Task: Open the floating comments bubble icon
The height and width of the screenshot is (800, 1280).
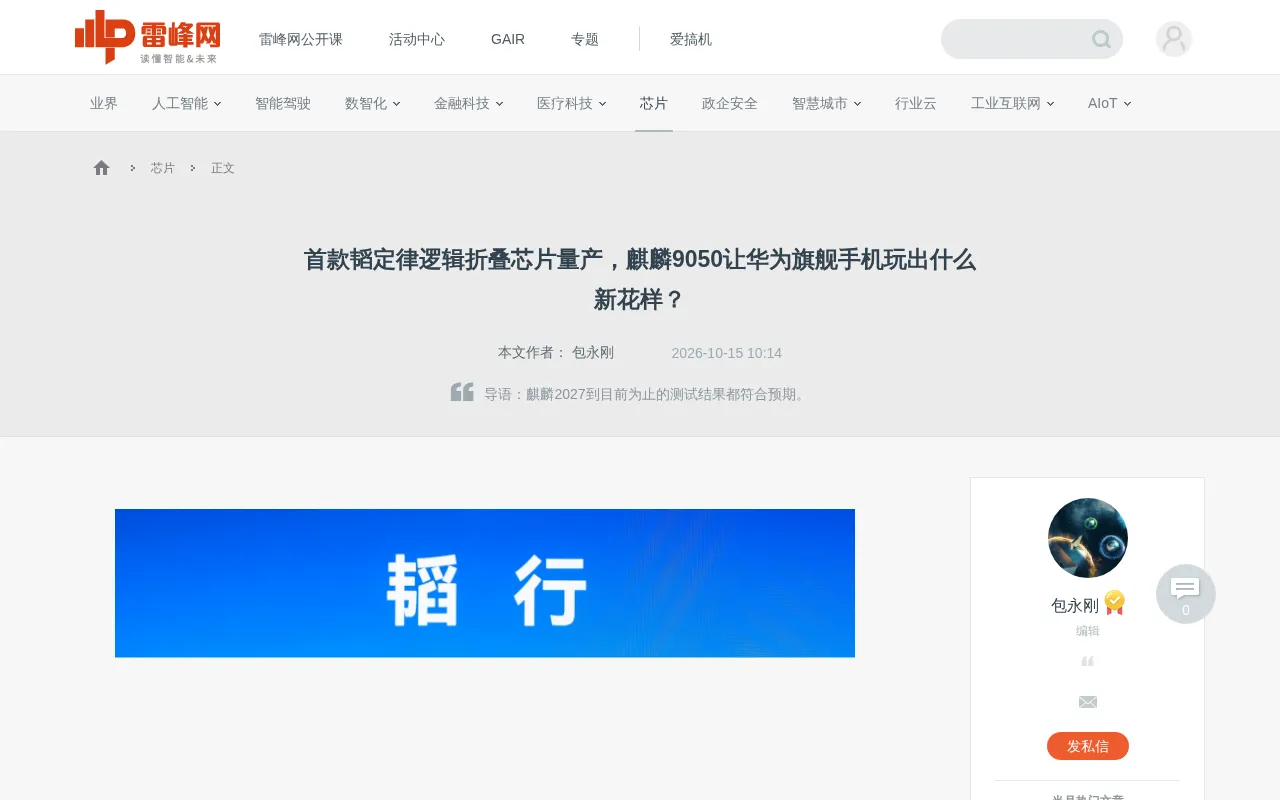Action: (x=1186, y=594)
